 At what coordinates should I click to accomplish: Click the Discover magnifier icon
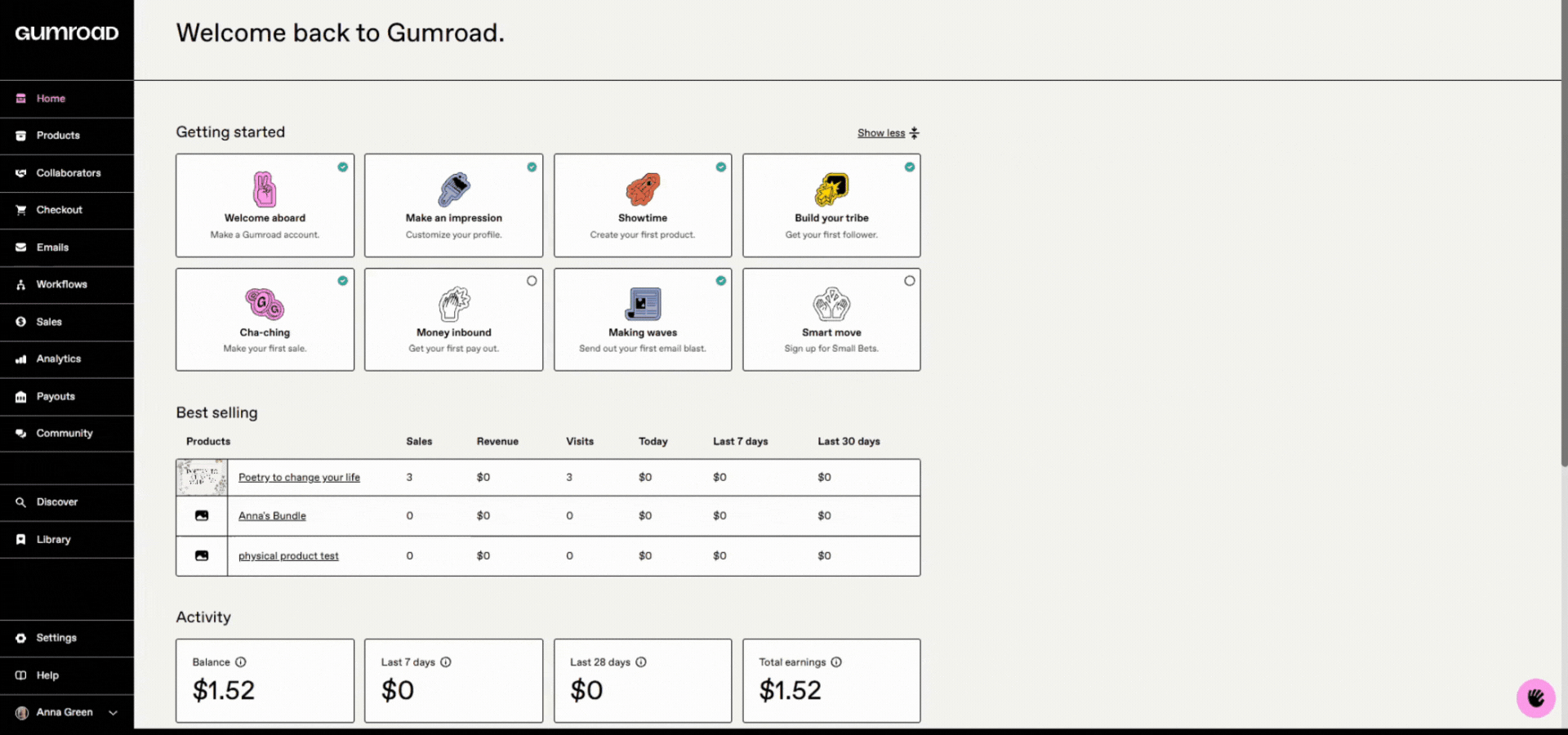(21, 502)
